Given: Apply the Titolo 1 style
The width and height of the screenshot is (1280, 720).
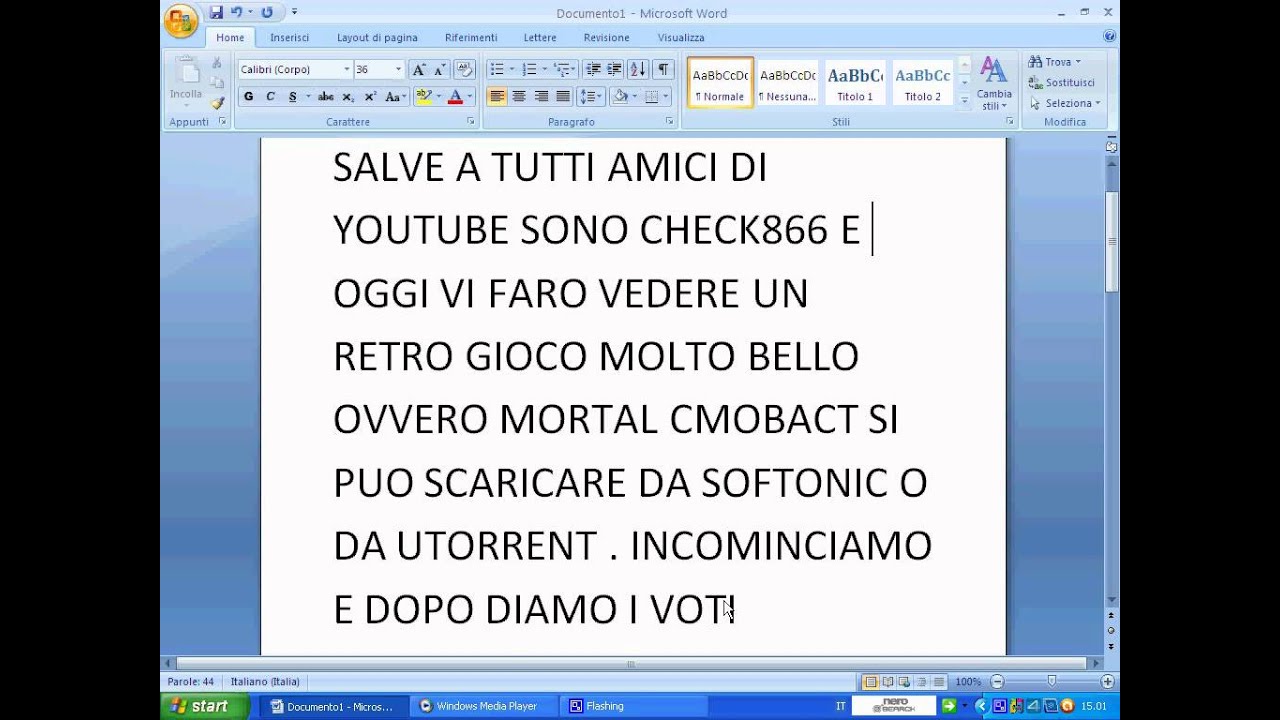Looking at the screenshot, I should click(x=855, y=82).
